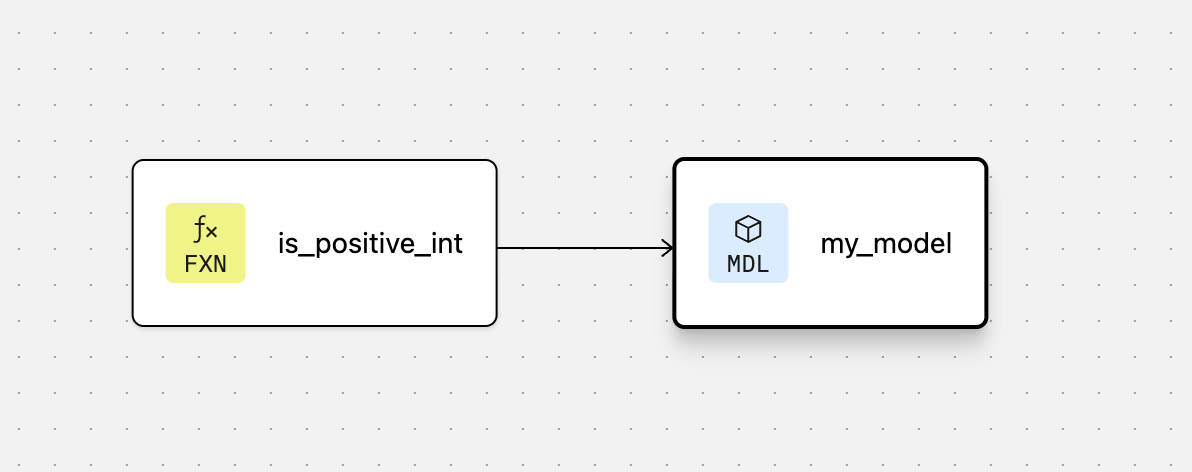Select the is_positive_int node label

370,244
